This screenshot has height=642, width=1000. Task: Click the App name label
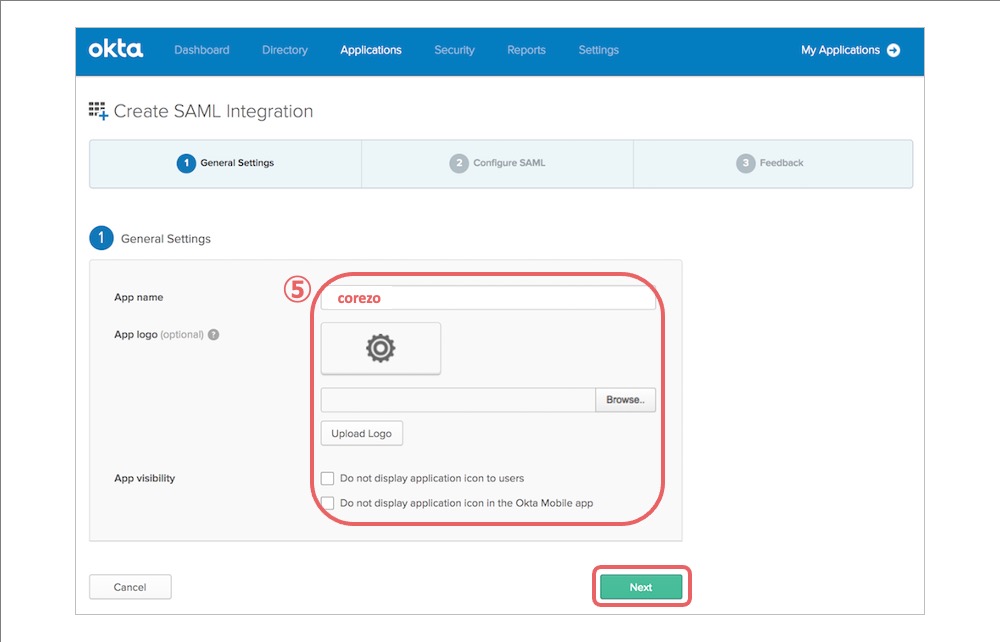tap(138, 297)
